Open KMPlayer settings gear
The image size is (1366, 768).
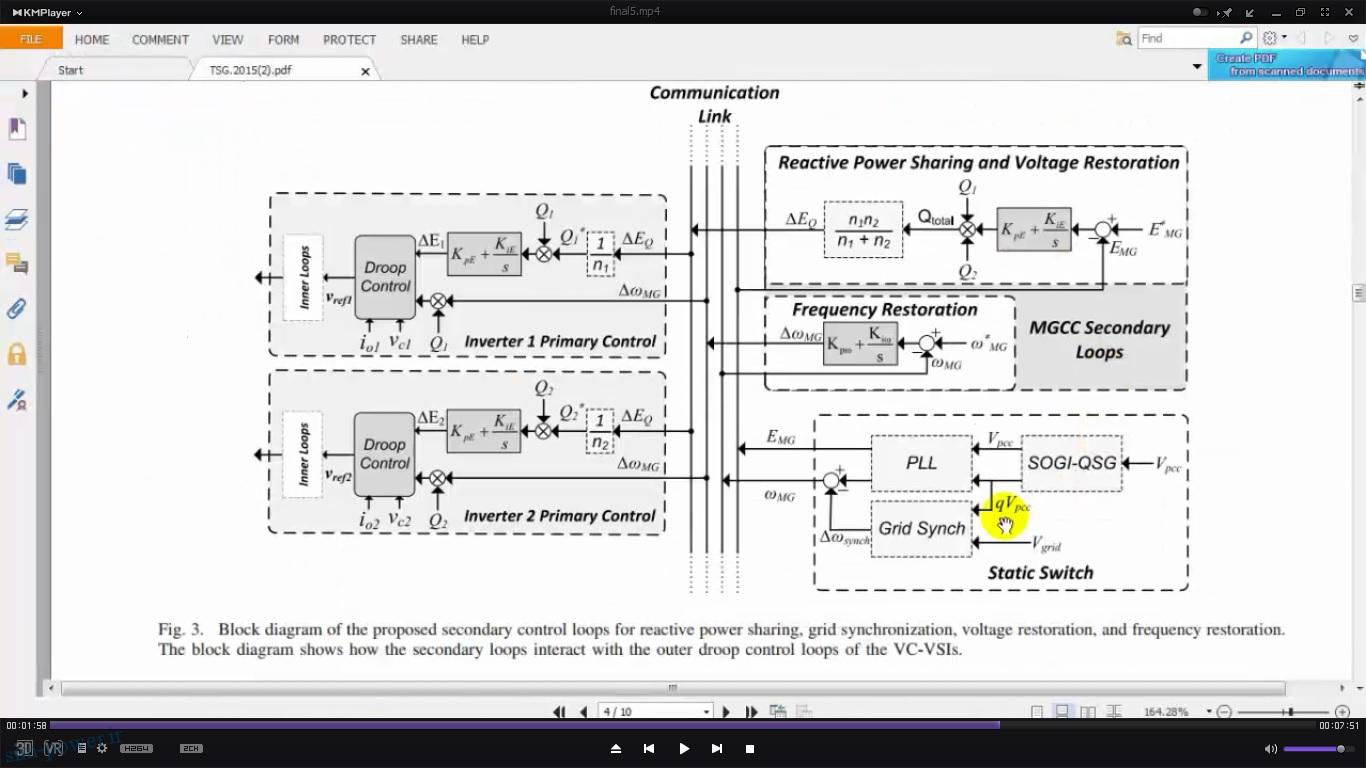[x=102, y=748]
